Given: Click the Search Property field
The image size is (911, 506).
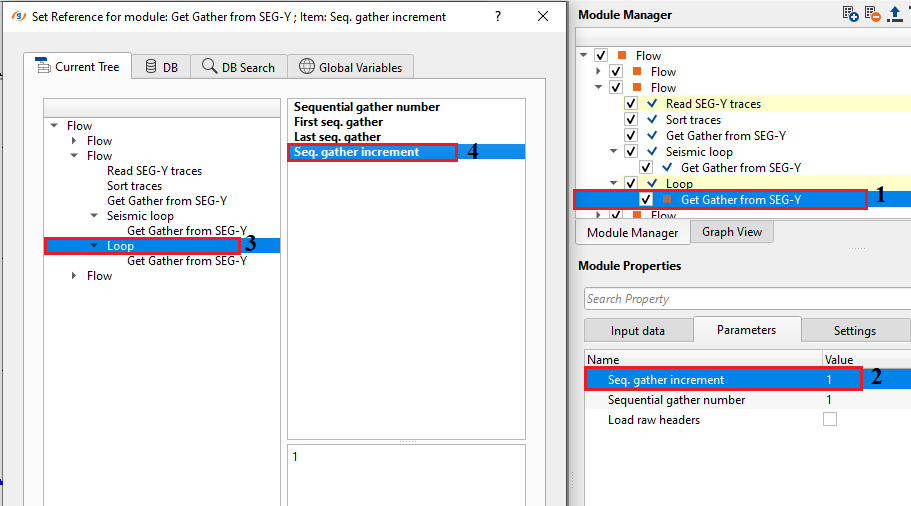Looking at the screenshot, I should (747, 299).
